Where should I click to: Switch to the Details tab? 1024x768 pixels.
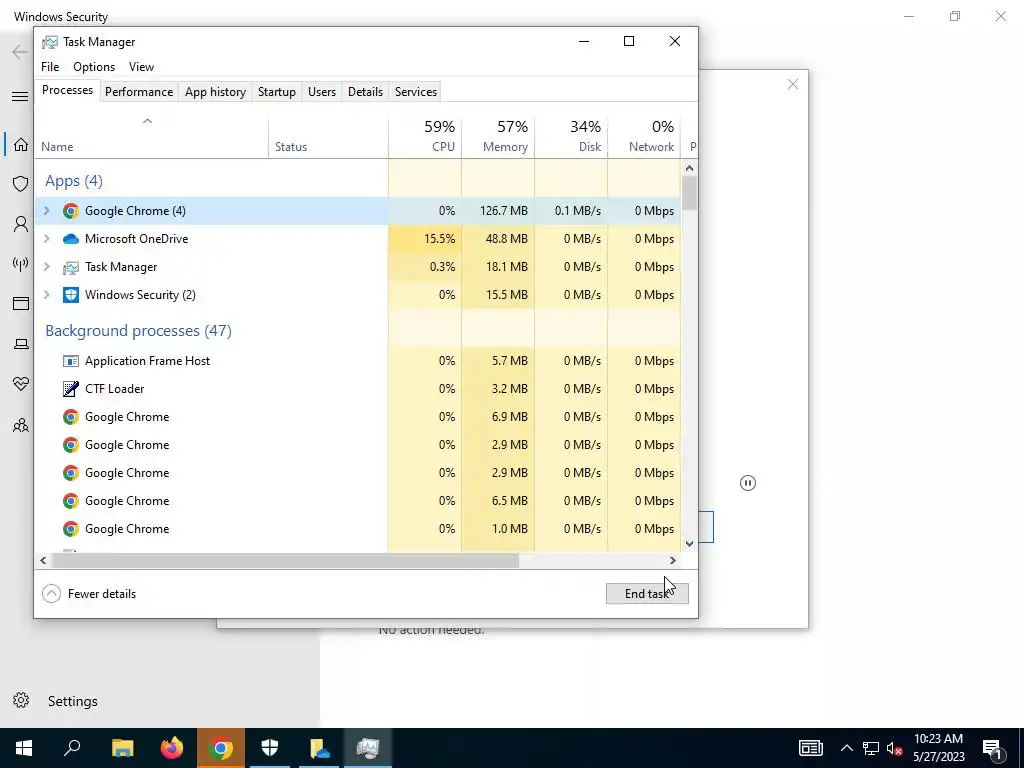(x=365, y=92)
